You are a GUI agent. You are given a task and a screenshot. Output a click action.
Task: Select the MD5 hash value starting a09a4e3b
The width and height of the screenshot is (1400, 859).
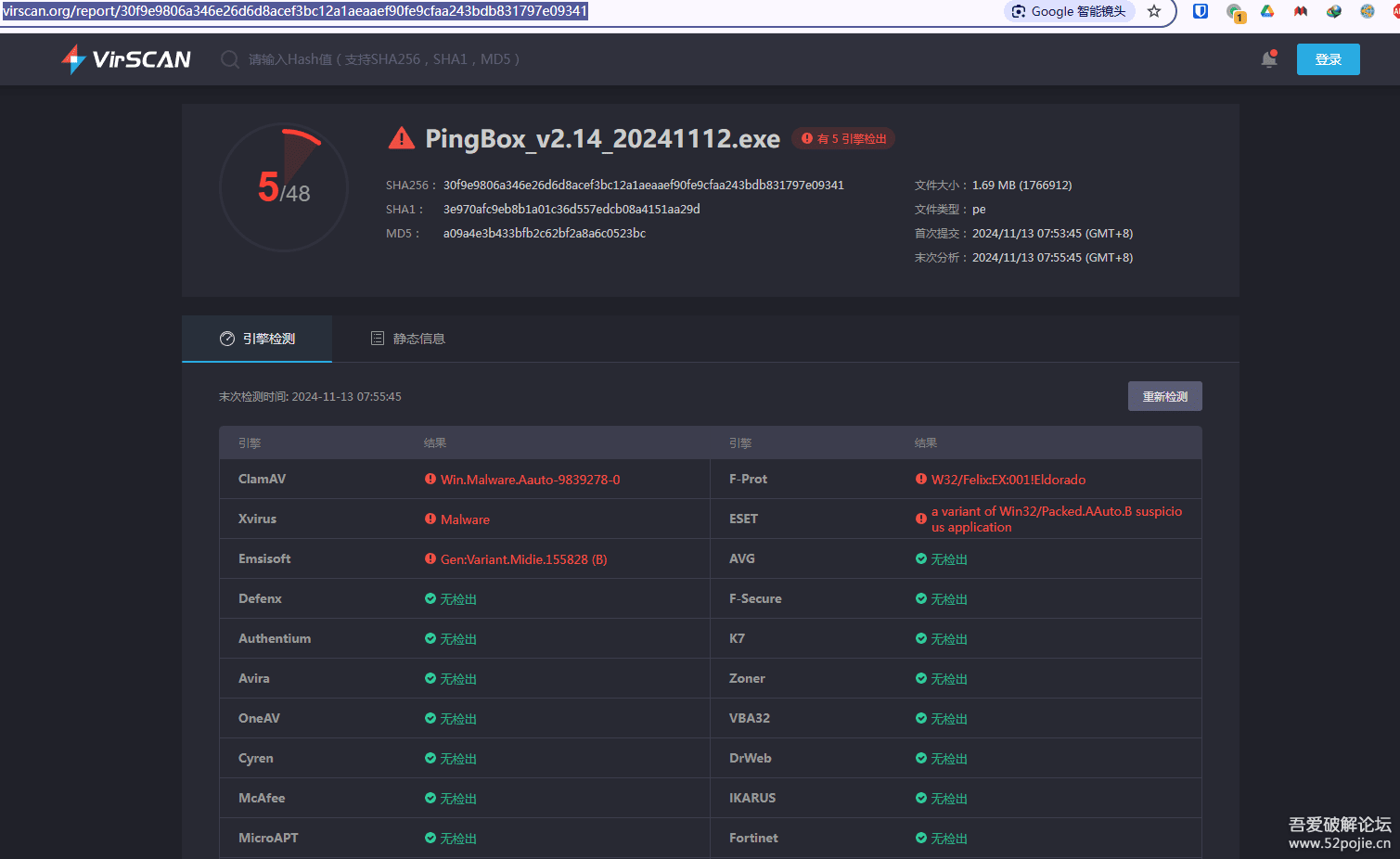point(545,233)
